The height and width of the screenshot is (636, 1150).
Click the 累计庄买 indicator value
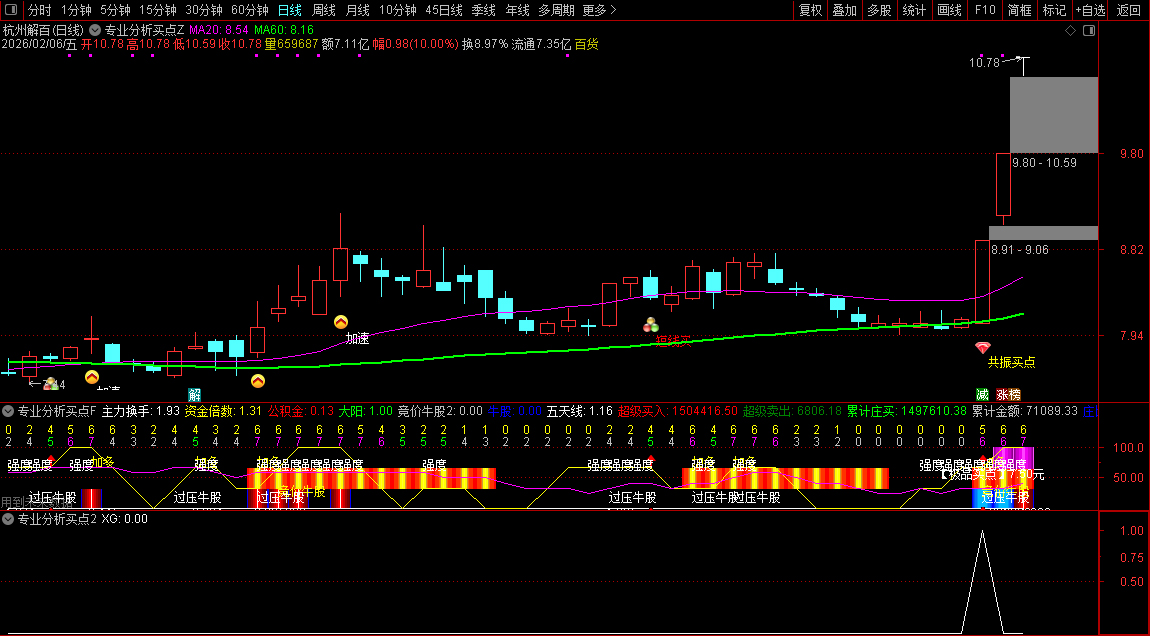pyautogui.click(x=907, y=412)
